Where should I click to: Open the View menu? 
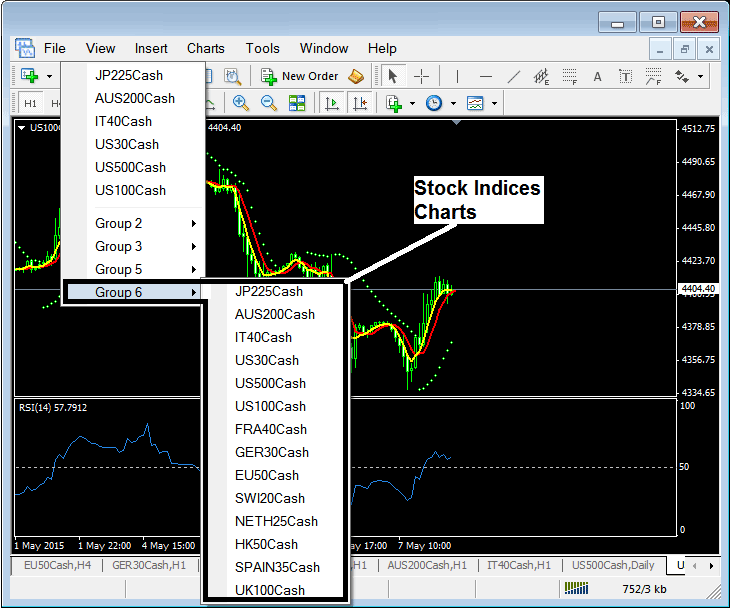(100, 48)
